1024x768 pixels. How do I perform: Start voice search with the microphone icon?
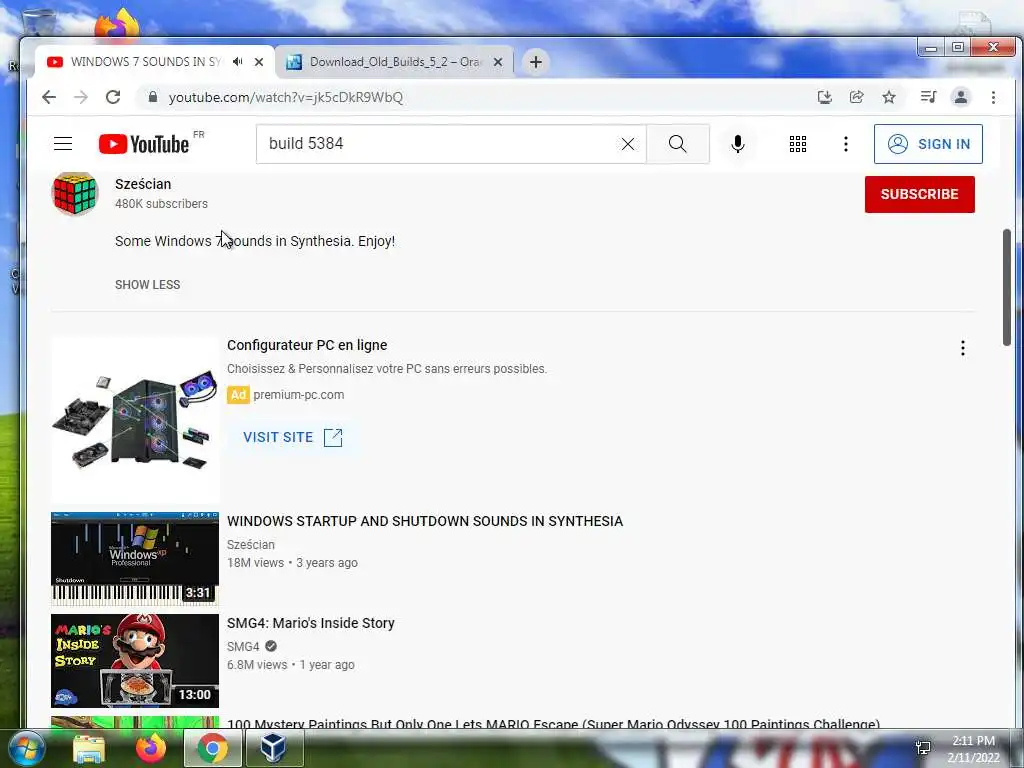tap(738, 144)
